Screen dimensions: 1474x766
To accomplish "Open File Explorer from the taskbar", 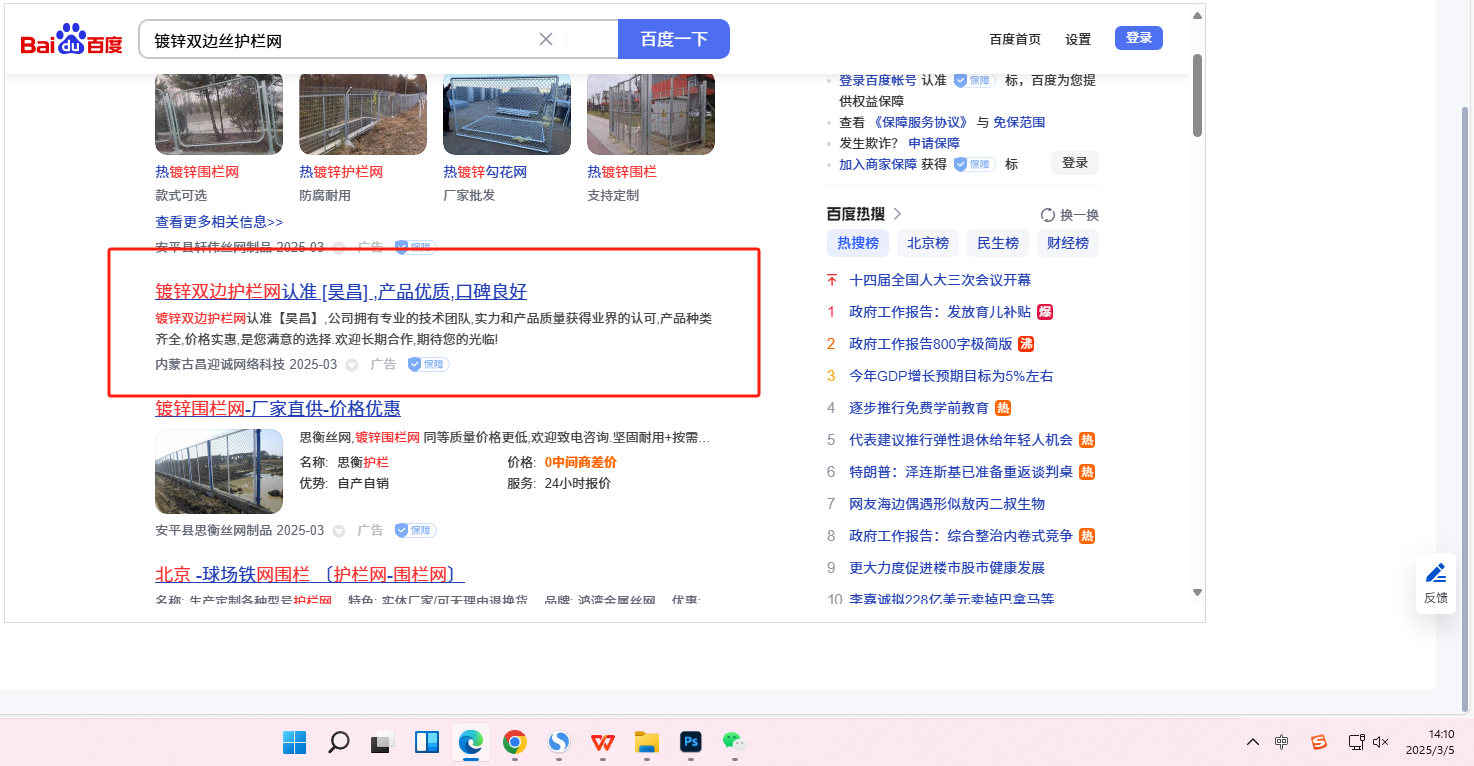I will [x=647, y=742].
